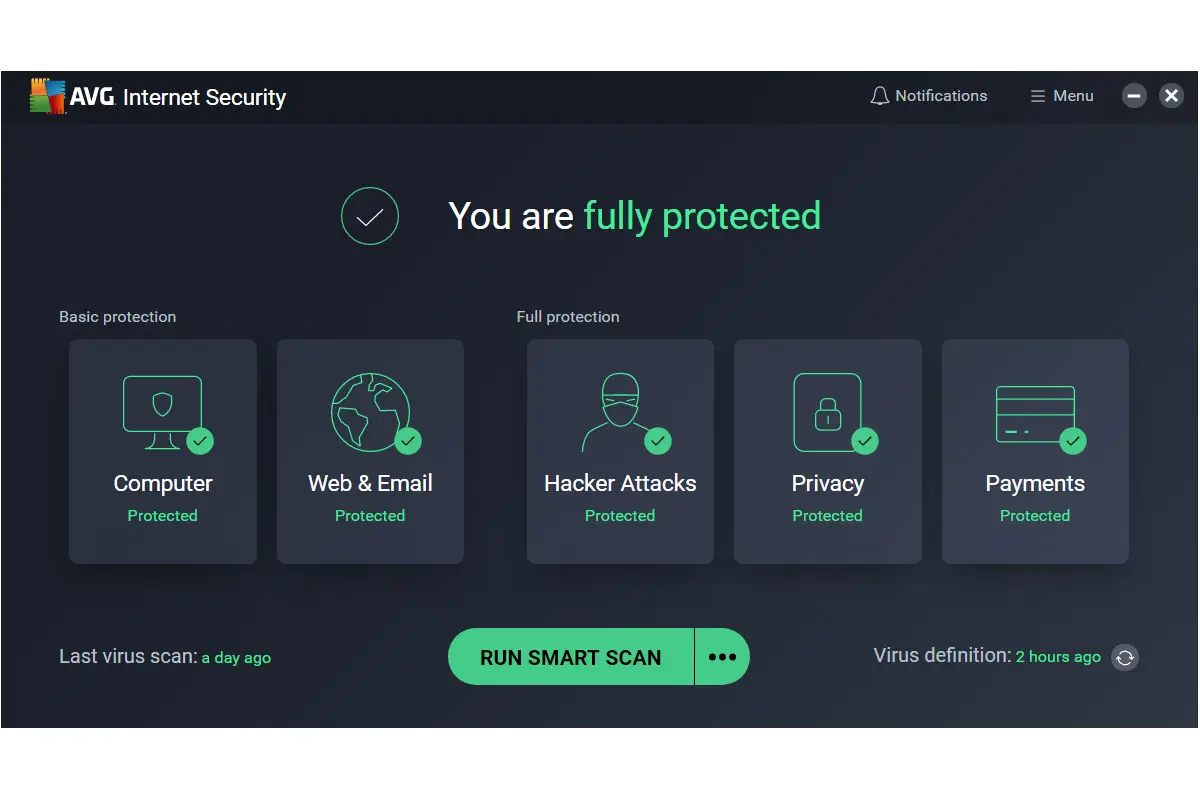Expand additional scan options with the ellipsis
This screenshot has width=1200, height=800.
(722, 656)
